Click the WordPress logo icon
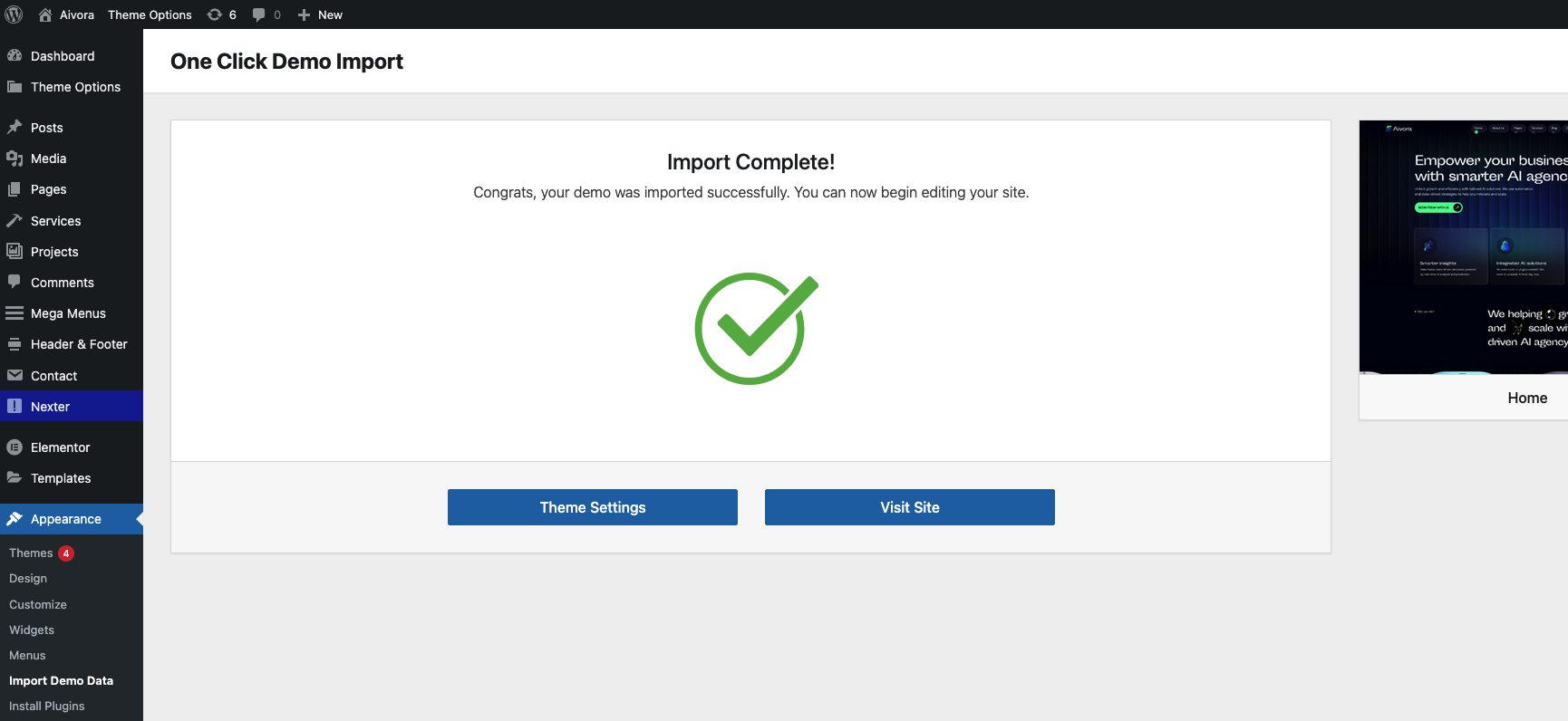1568x721 pixels. point(14,14)
